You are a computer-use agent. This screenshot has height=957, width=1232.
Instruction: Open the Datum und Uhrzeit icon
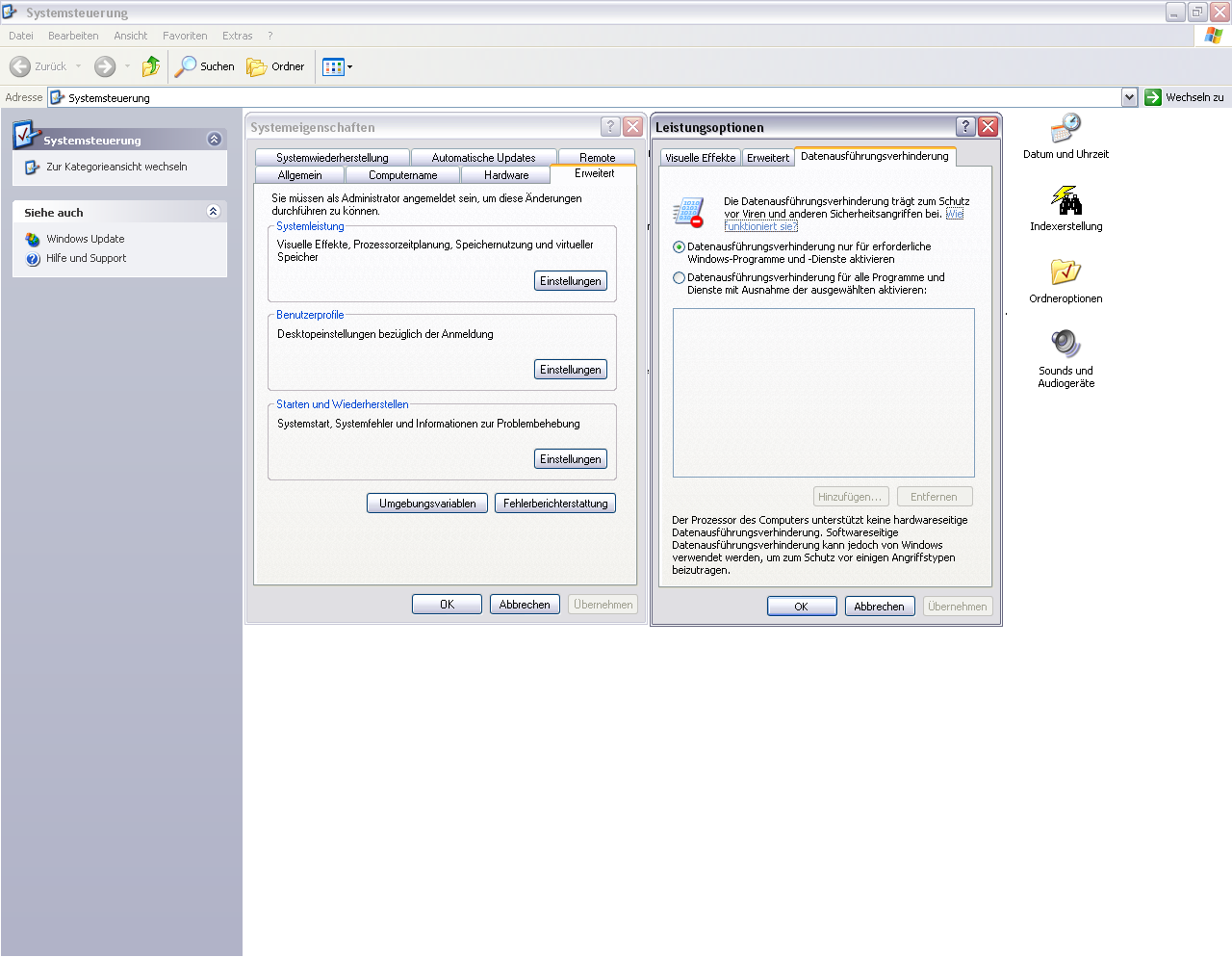[x=1065, y=129]
